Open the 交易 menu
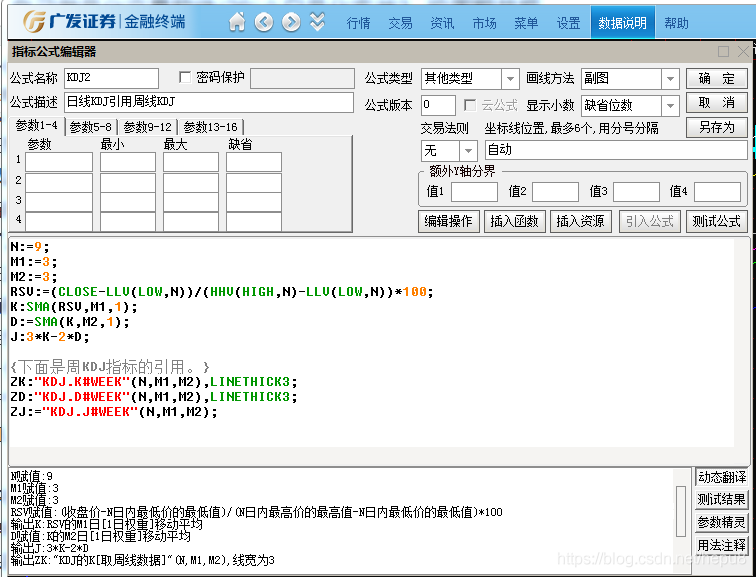 coord(401,23)
